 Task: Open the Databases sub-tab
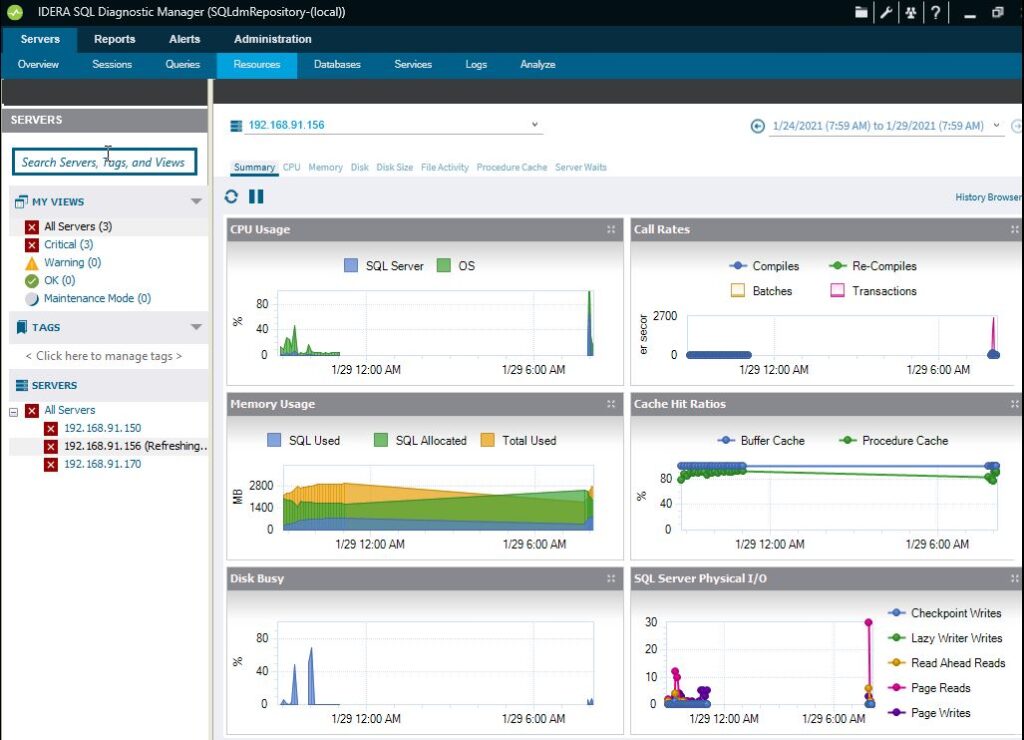point(337,65)
